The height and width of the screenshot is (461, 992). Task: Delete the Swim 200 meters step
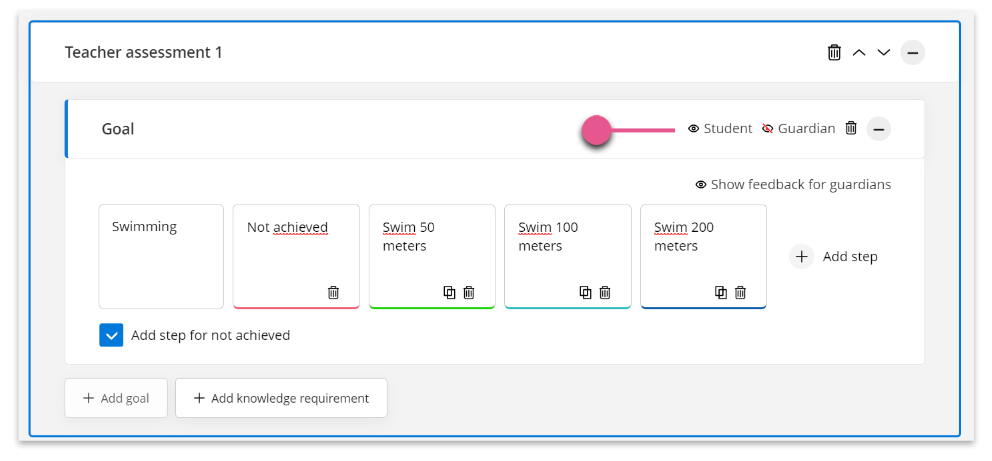click(740, 293)
